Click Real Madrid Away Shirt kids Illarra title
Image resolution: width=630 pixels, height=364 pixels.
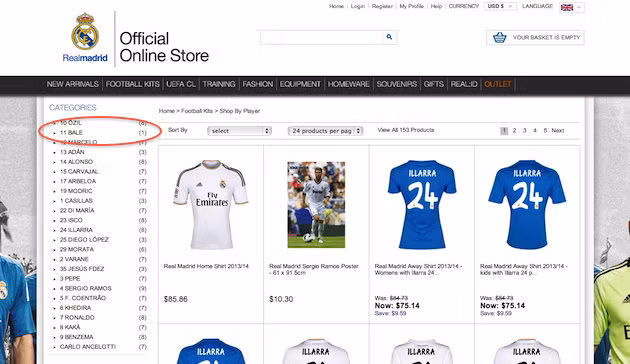click(x=524, y=269)
